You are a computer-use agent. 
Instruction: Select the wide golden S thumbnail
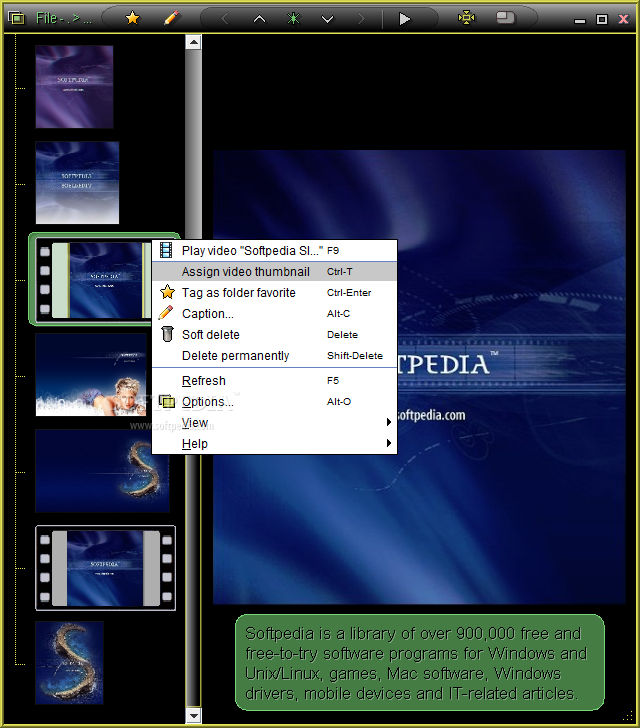pyautogui.click(x=103, y=471)
